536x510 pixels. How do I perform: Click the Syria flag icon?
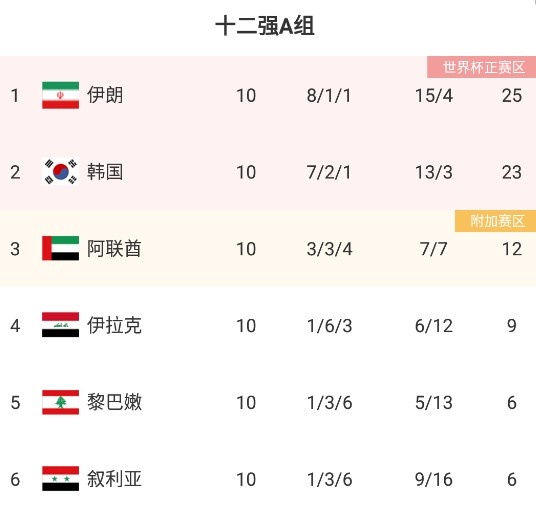pyautogui.click(x=61, y=479)
